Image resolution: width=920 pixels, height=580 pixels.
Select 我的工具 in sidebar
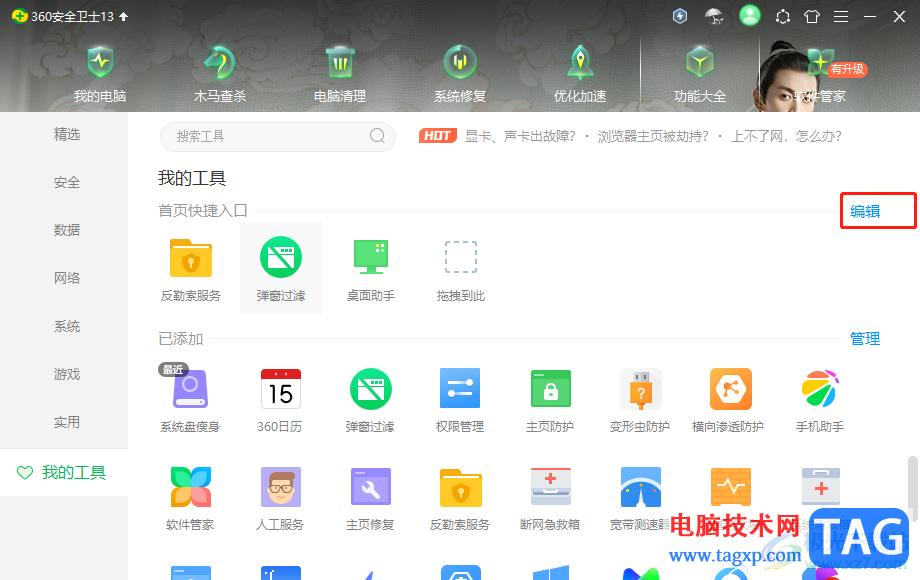click(64, 473)
